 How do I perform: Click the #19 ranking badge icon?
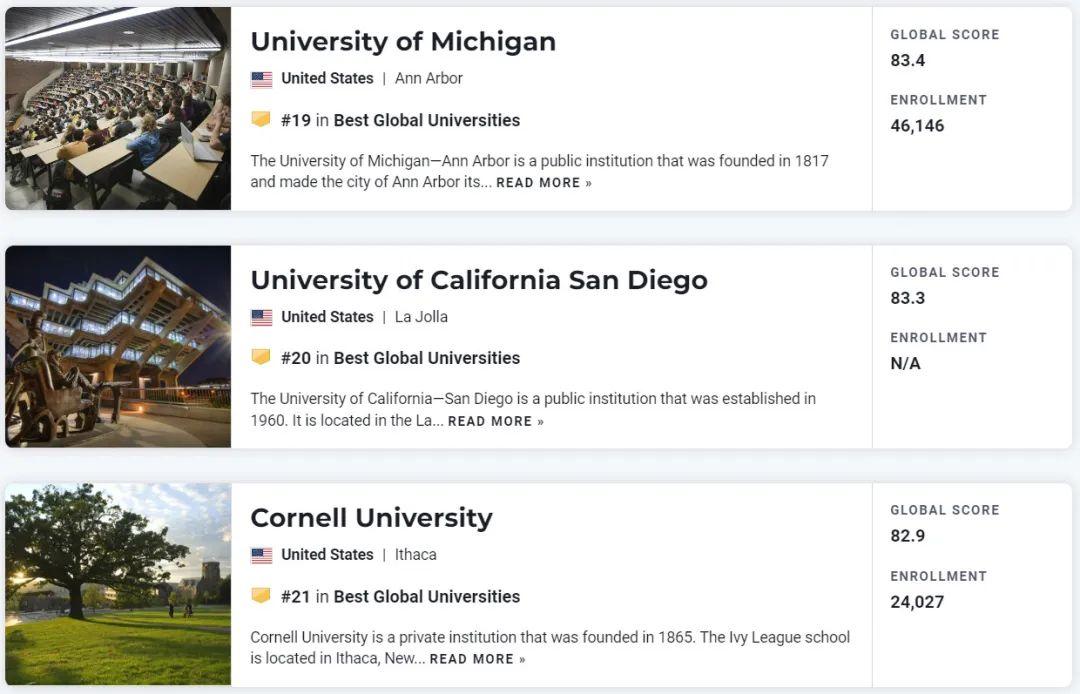tap(261, 120)
